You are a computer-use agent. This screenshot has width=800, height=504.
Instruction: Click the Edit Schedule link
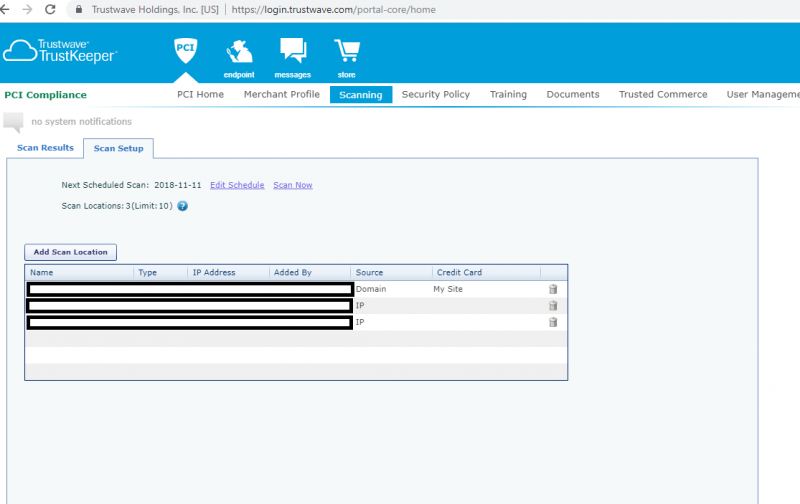237,185
